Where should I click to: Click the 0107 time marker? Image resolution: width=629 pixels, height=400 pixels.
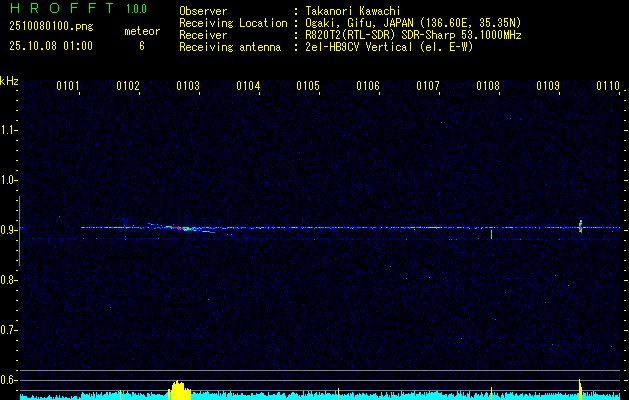tap(428, 86)
